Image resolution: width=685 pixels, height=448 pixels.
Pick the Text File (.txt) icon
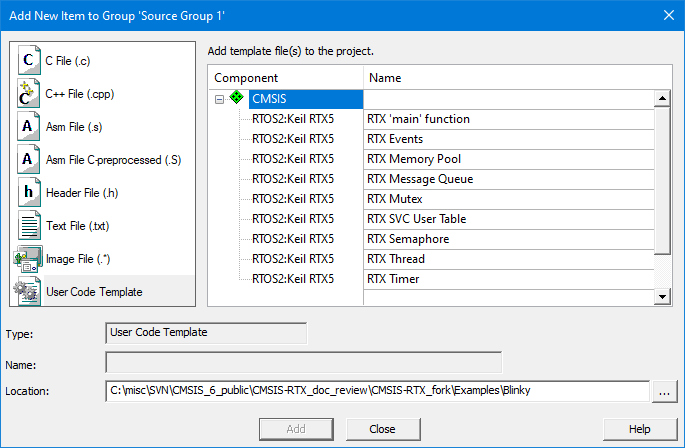pos(29,225)
